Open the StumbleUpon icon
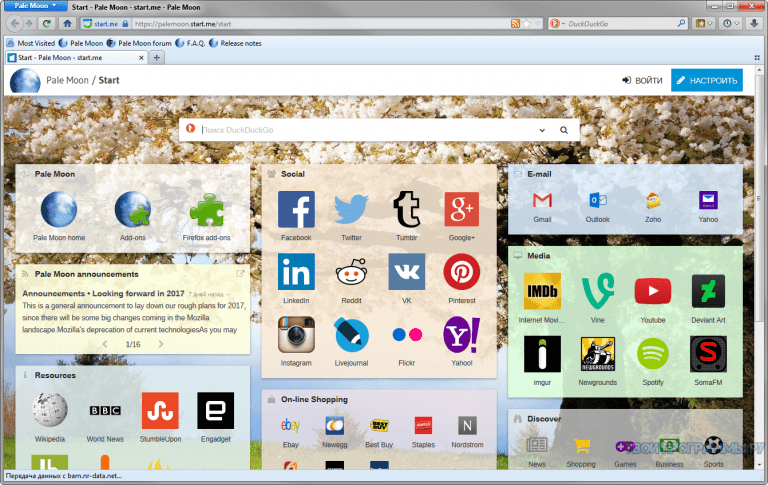Viewport: 768px width, 485px height. (x=160, y=410)
